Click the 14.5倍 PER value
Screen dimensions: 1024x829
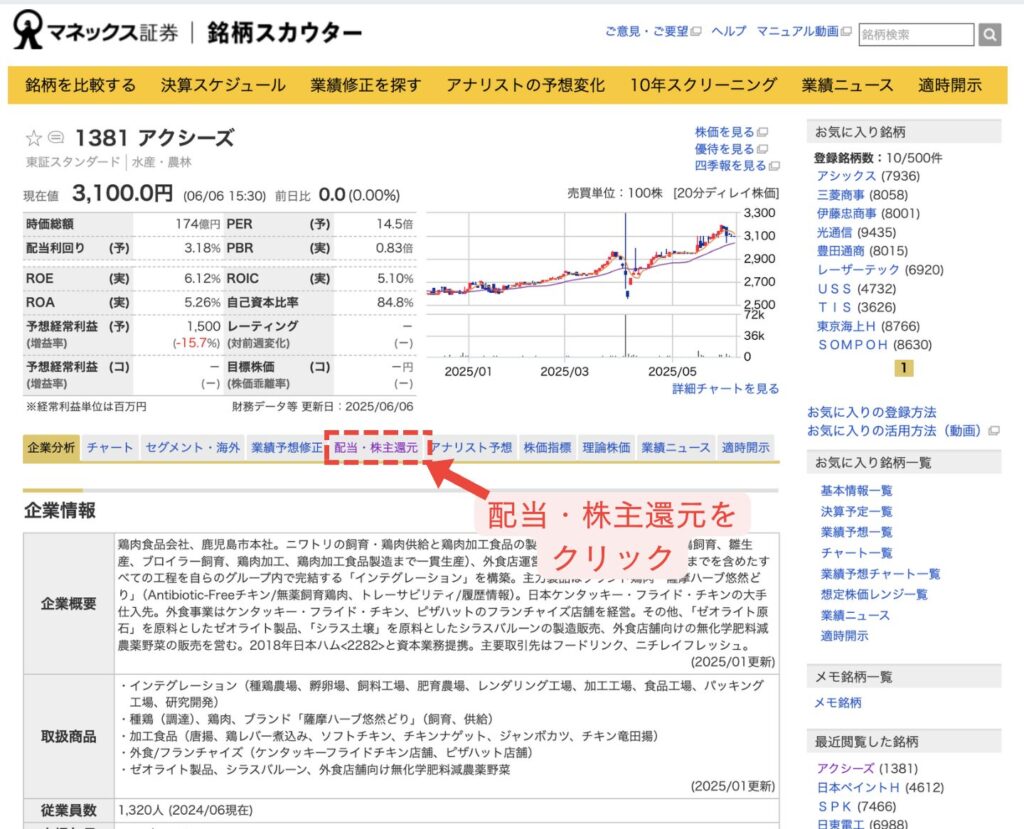click(x=394, y=224)
